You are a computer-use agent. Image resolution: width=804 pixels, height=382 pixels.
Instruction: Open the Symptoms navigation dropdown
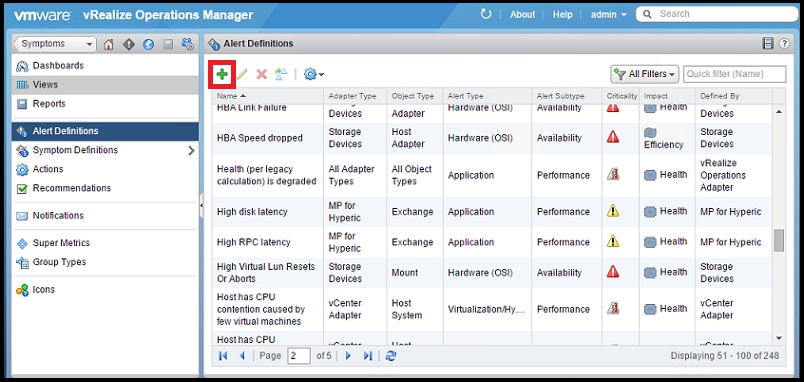[54, 44]
